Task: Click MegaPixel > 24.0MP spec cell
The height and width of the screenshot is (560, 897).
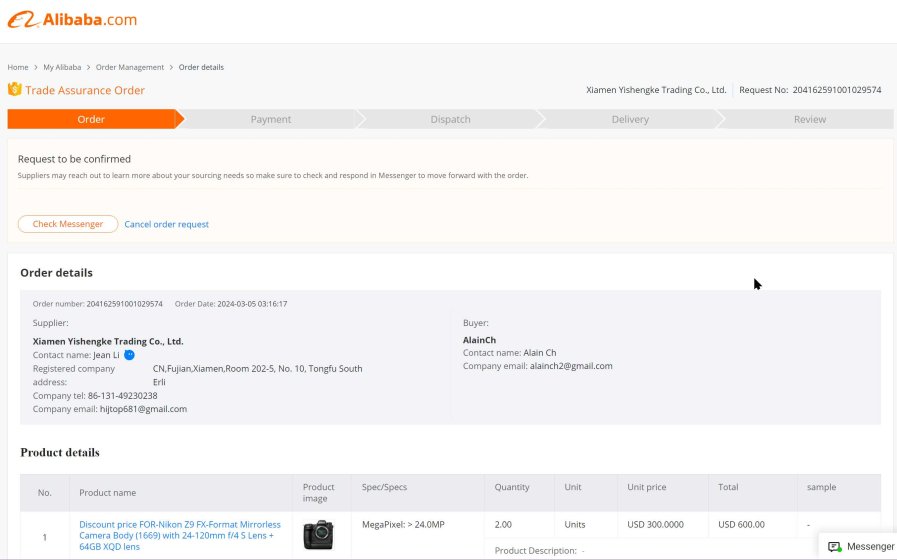Action: tap(403, 524)
